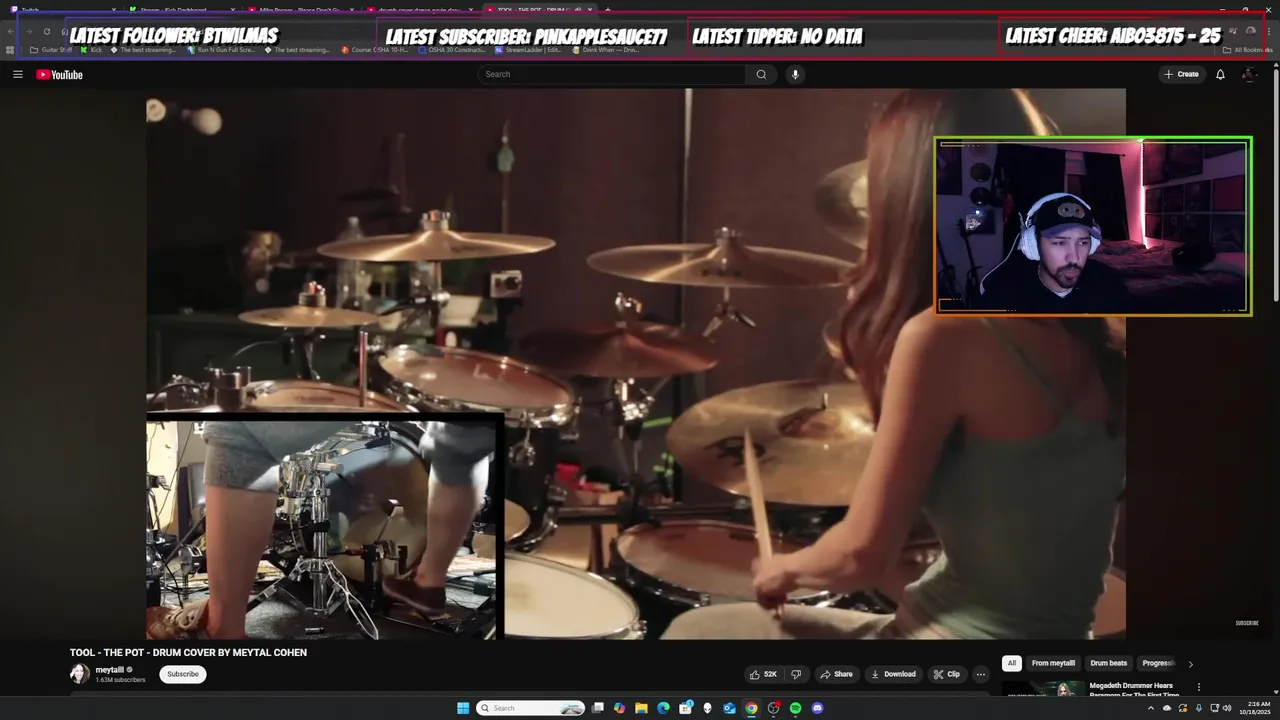Open Kick bookmark in bookmarks bar
Screen dimensions: 1280x720
click(91, 50)
